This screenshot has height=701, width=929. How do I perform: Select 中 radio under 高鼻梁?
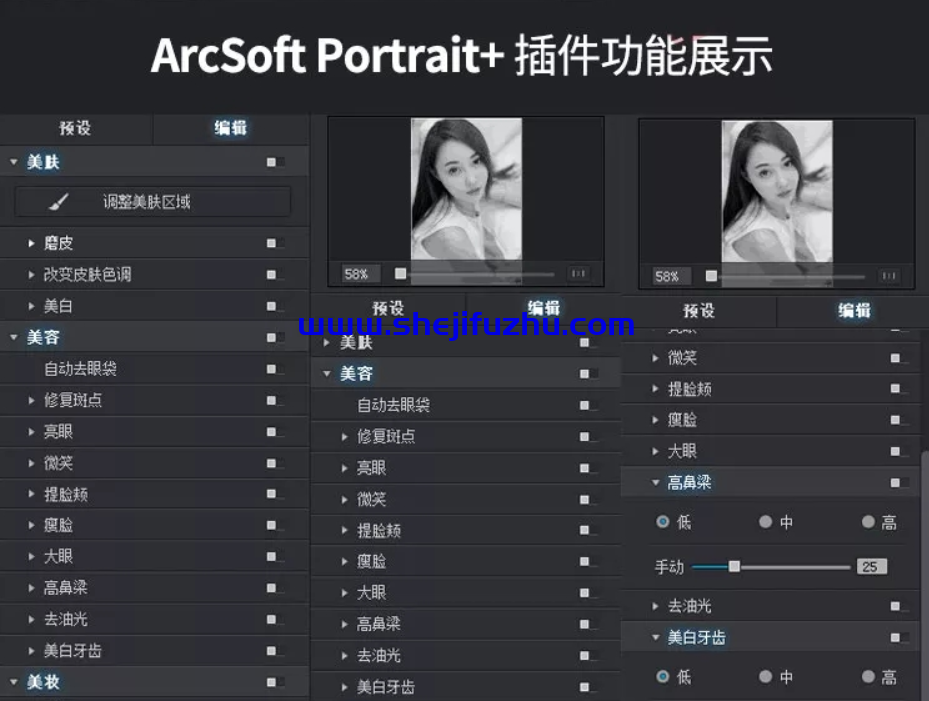(x=765, y=521)
